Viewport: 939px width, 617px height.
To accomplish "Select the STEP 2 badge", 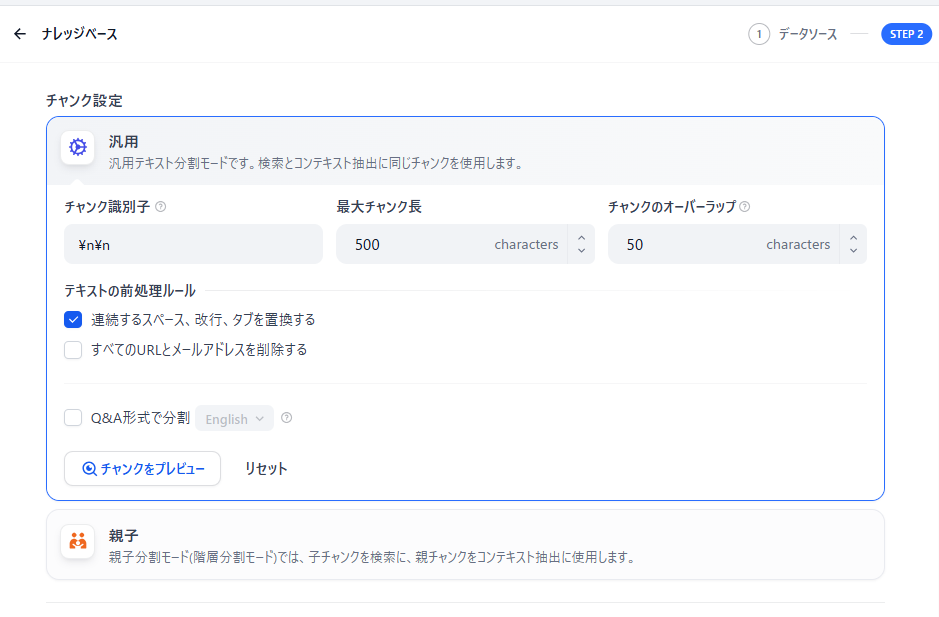I will click(906, 33).
